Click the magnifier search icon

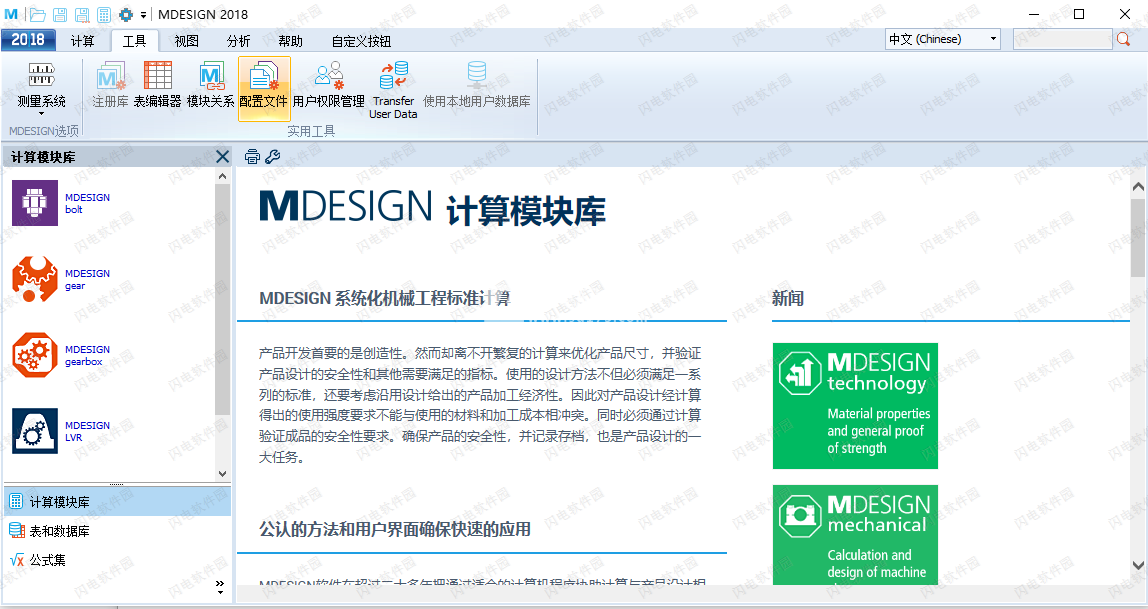[1124, 40]
